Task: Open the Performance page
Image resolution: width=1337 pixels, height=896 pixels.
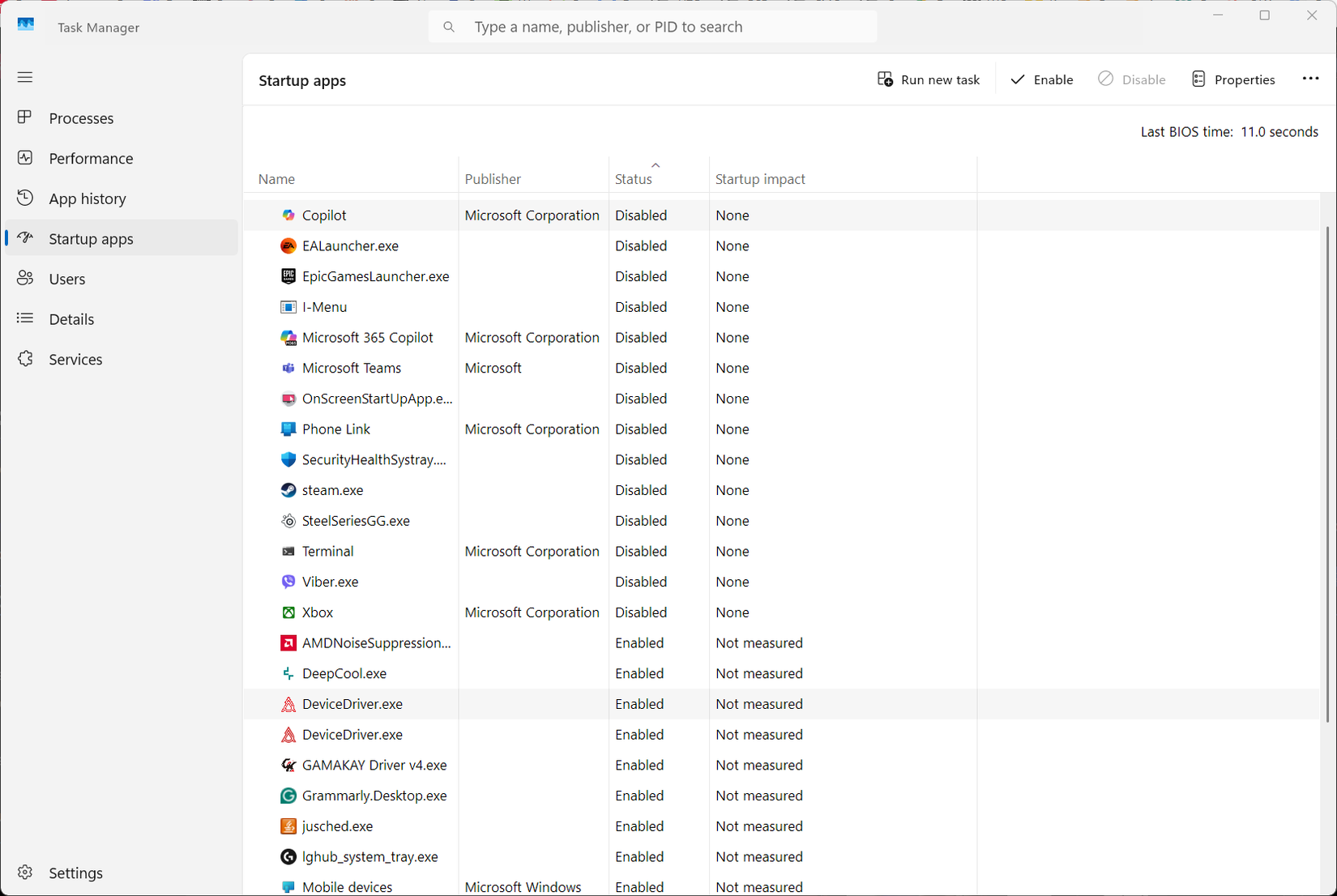Action: tap(91, 159)
